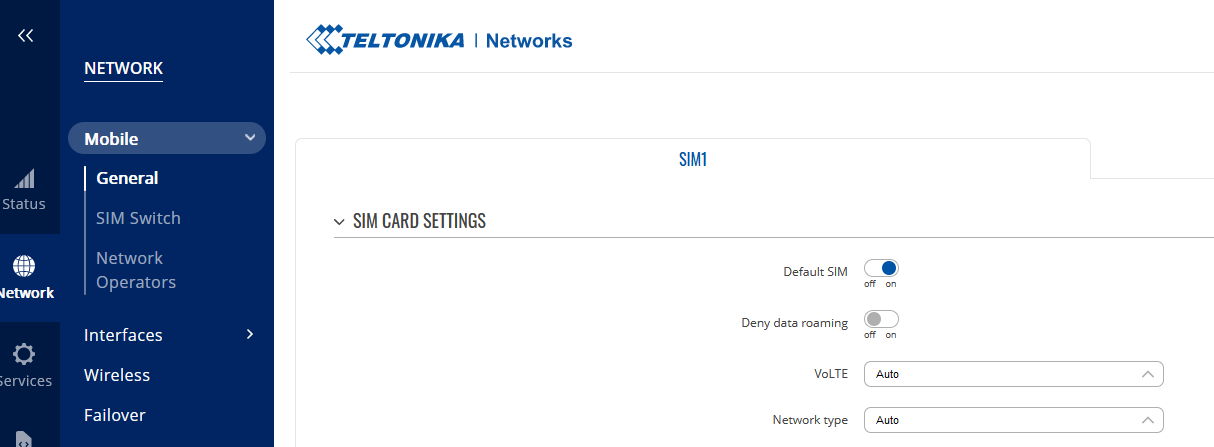Enable the Deny data roaming switch

click(x=881, y=319)
